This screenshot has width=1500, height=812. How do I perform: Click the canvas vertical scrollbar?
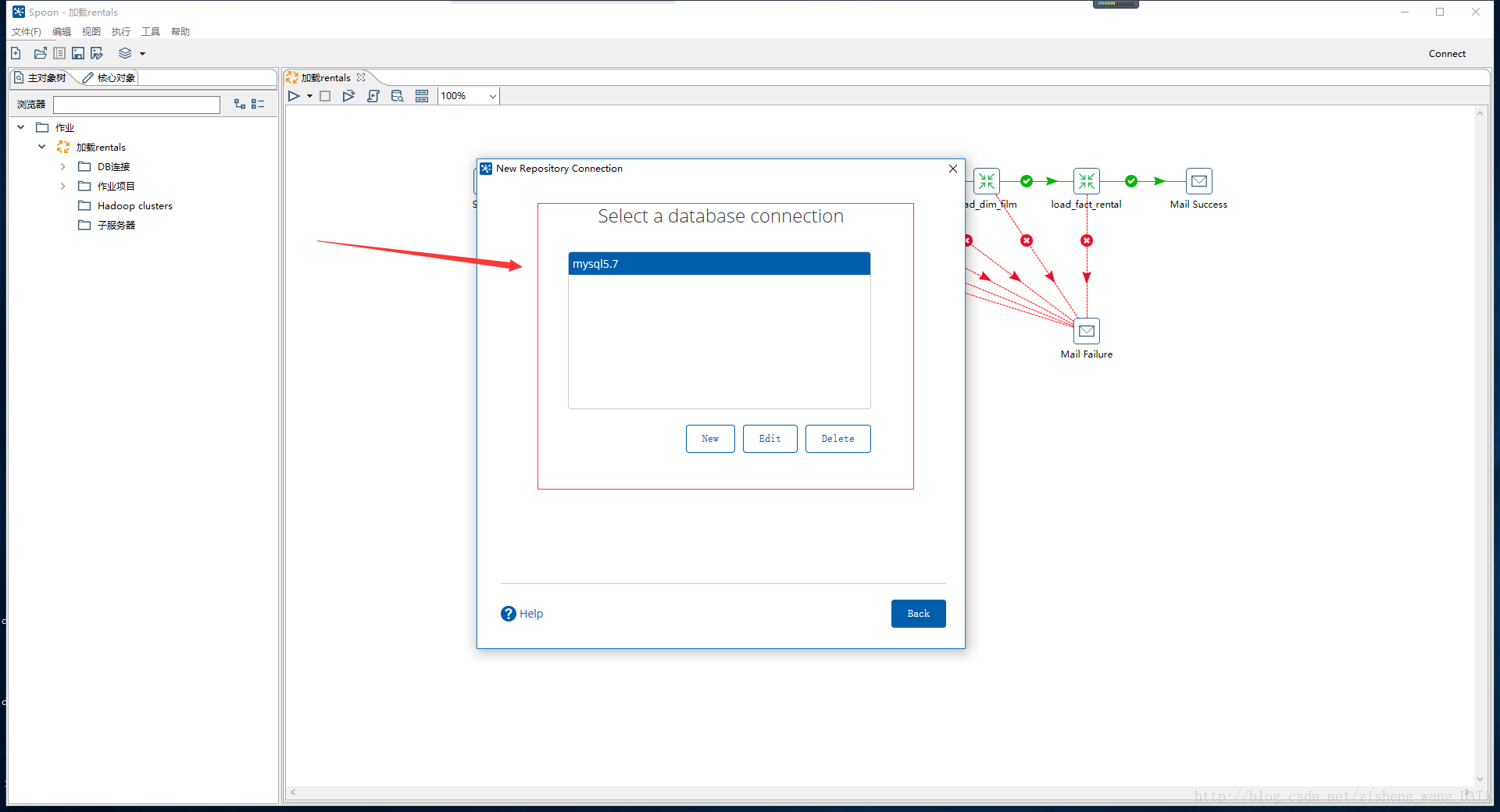[x=1480, y=446]
